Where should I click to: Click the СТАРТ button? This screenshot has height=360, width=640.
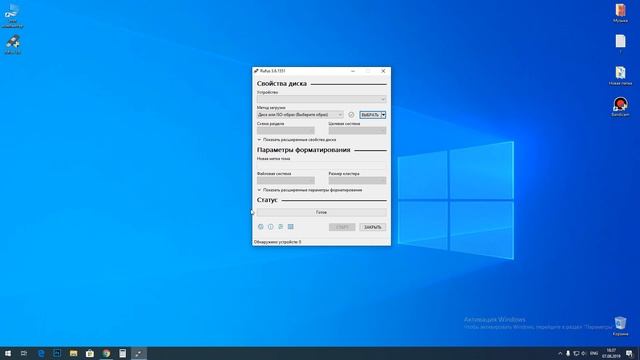[342, 227]
